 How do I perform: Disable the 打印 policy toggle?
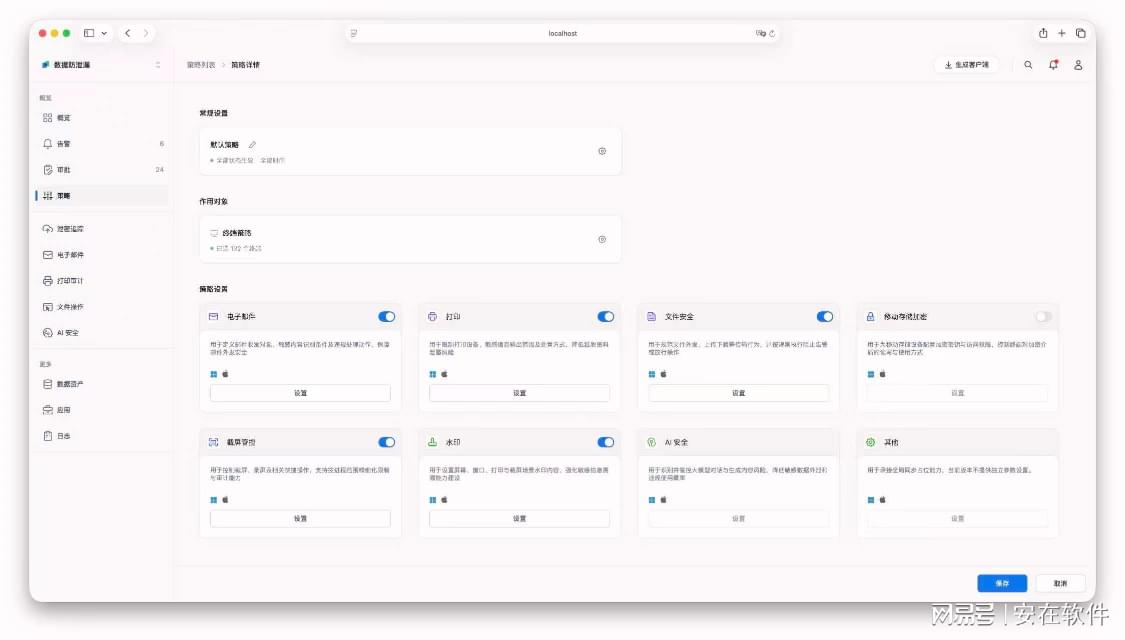606,316
